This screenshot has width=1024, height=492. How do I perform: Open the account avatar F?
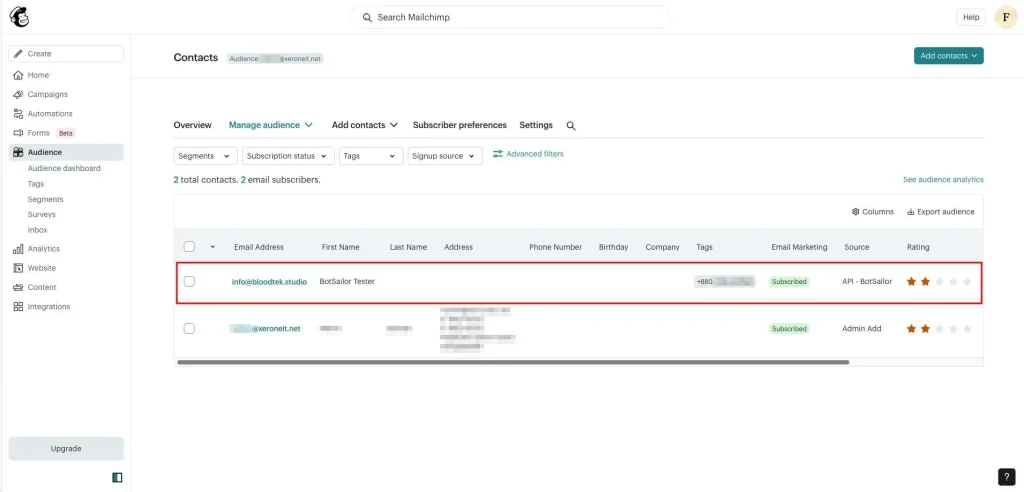(1005, 18)
